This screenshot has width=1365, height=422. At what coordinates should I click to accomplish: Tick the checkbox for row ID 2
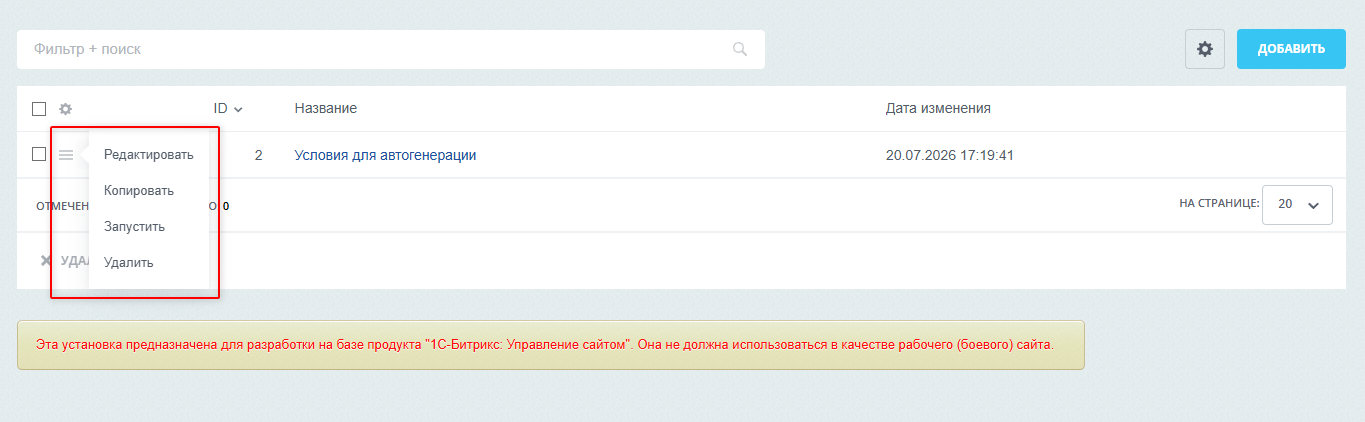39,154
